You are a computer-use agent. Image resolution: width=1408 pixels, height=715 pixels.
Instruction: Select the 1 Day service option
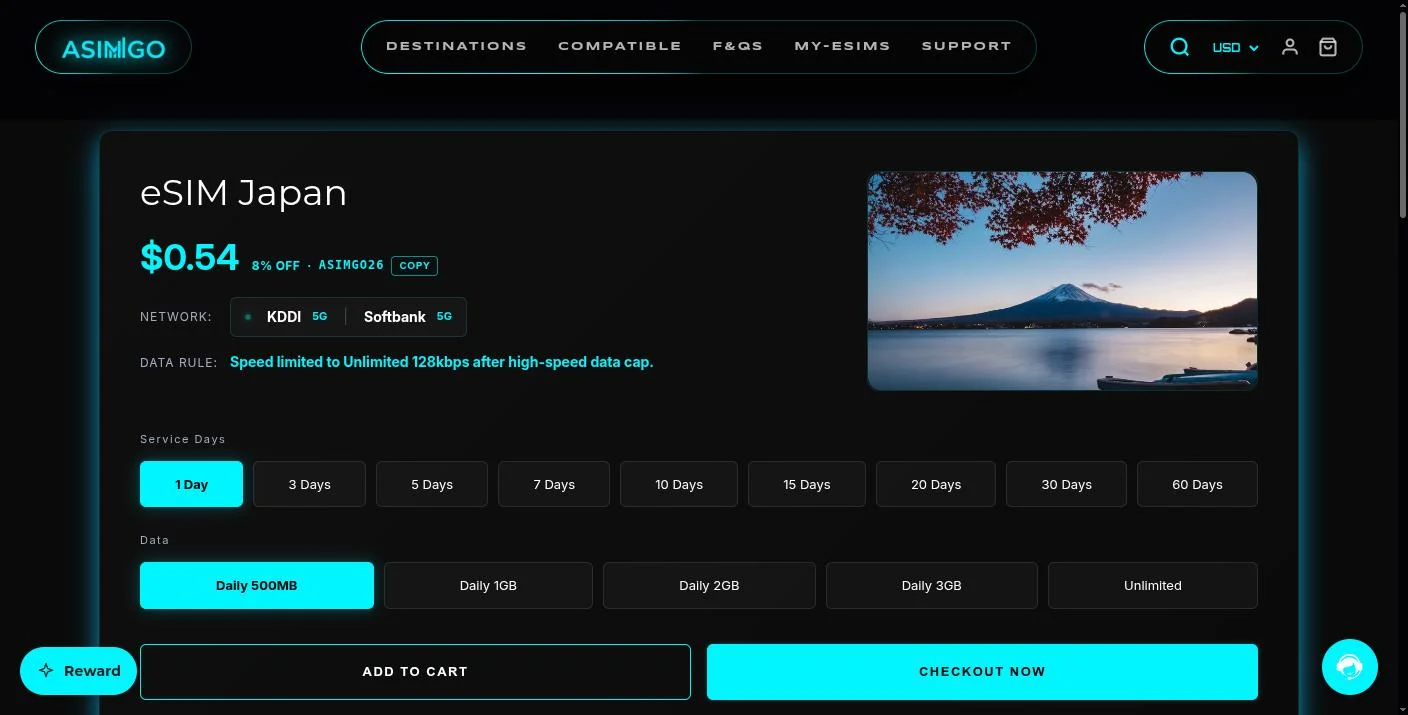(191, 484)
